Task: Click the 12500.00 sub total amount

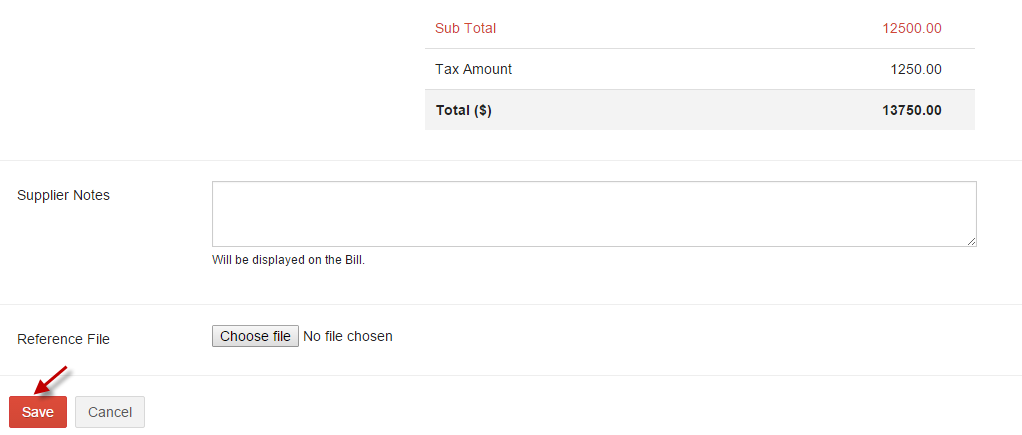Action: click(912, 29)
